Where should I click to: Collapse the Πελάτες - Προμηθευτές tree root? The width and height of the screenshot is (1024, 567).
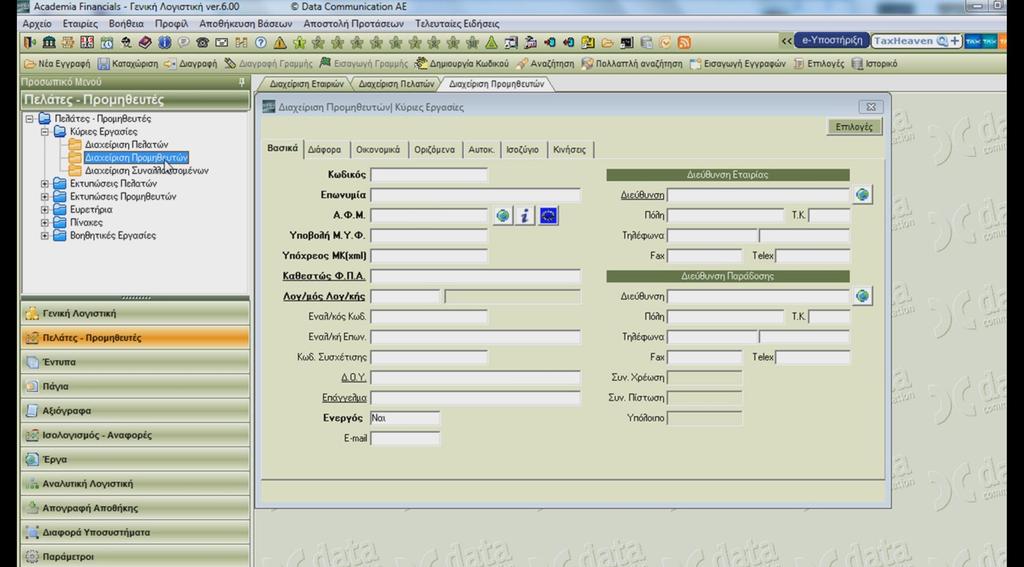click(29, 119)
